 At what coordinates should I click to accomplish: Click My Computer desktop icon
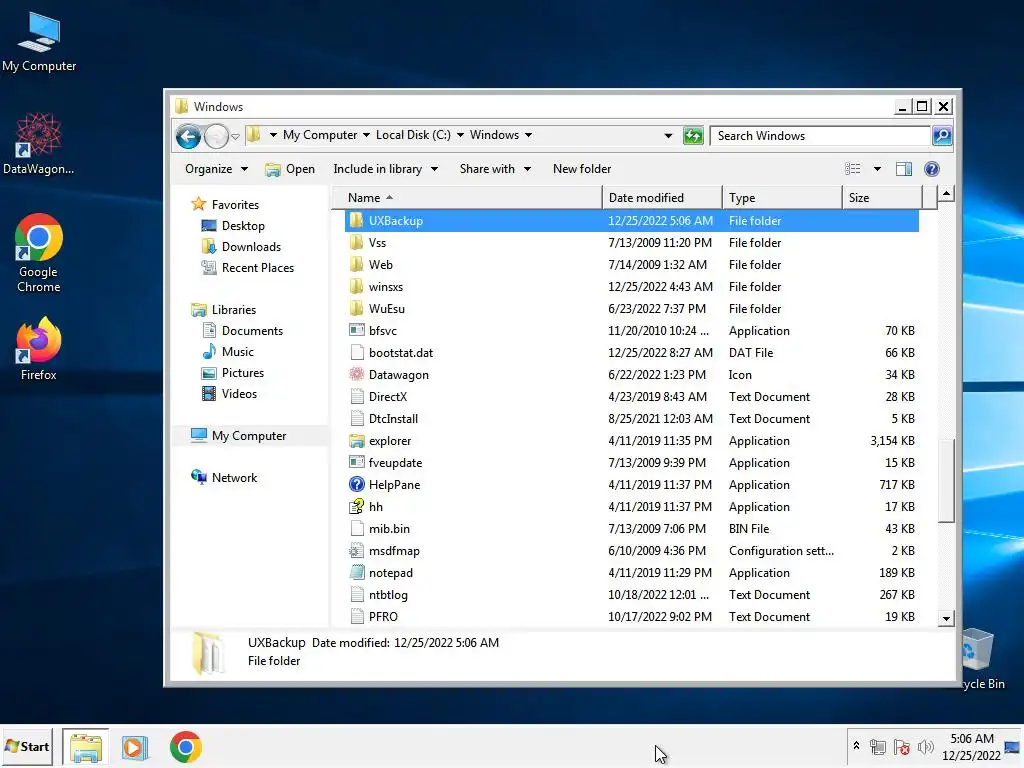[x=39, y=42]
